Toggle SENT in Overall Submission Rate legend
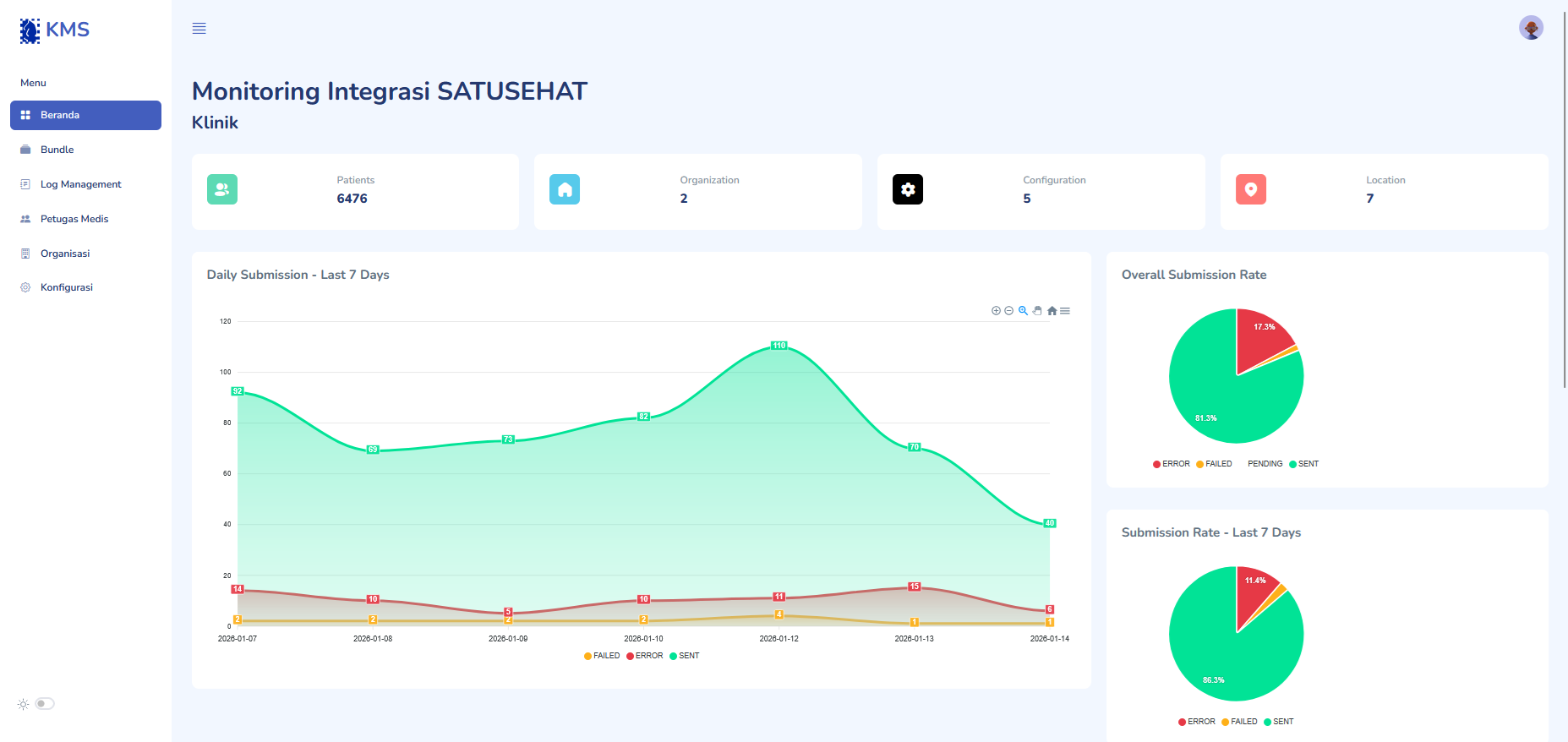Image resolution: width=1568 pixels, height=742 pixels. coord(1304,464)
